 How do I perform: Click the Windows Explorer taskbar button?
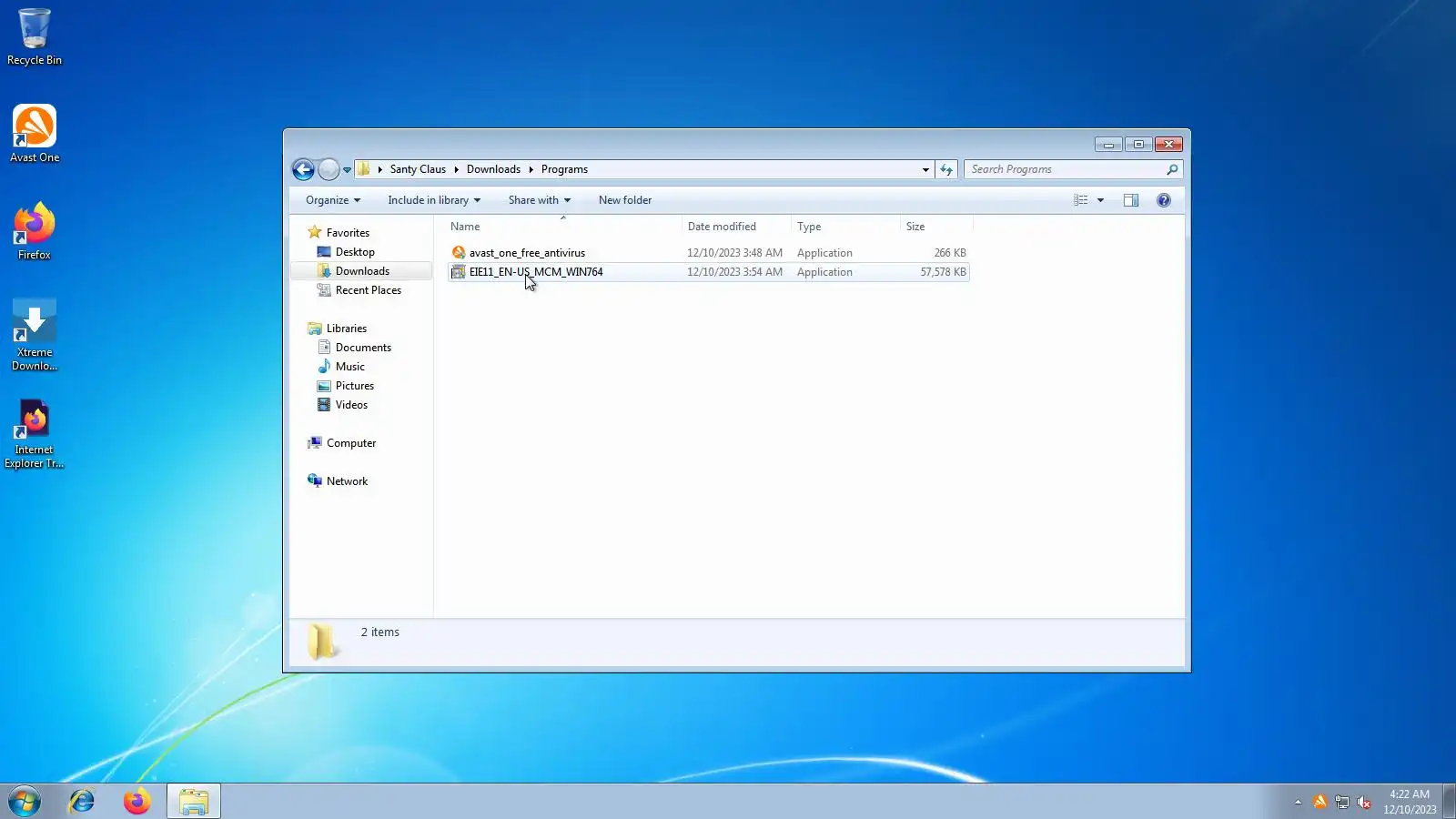193,802
